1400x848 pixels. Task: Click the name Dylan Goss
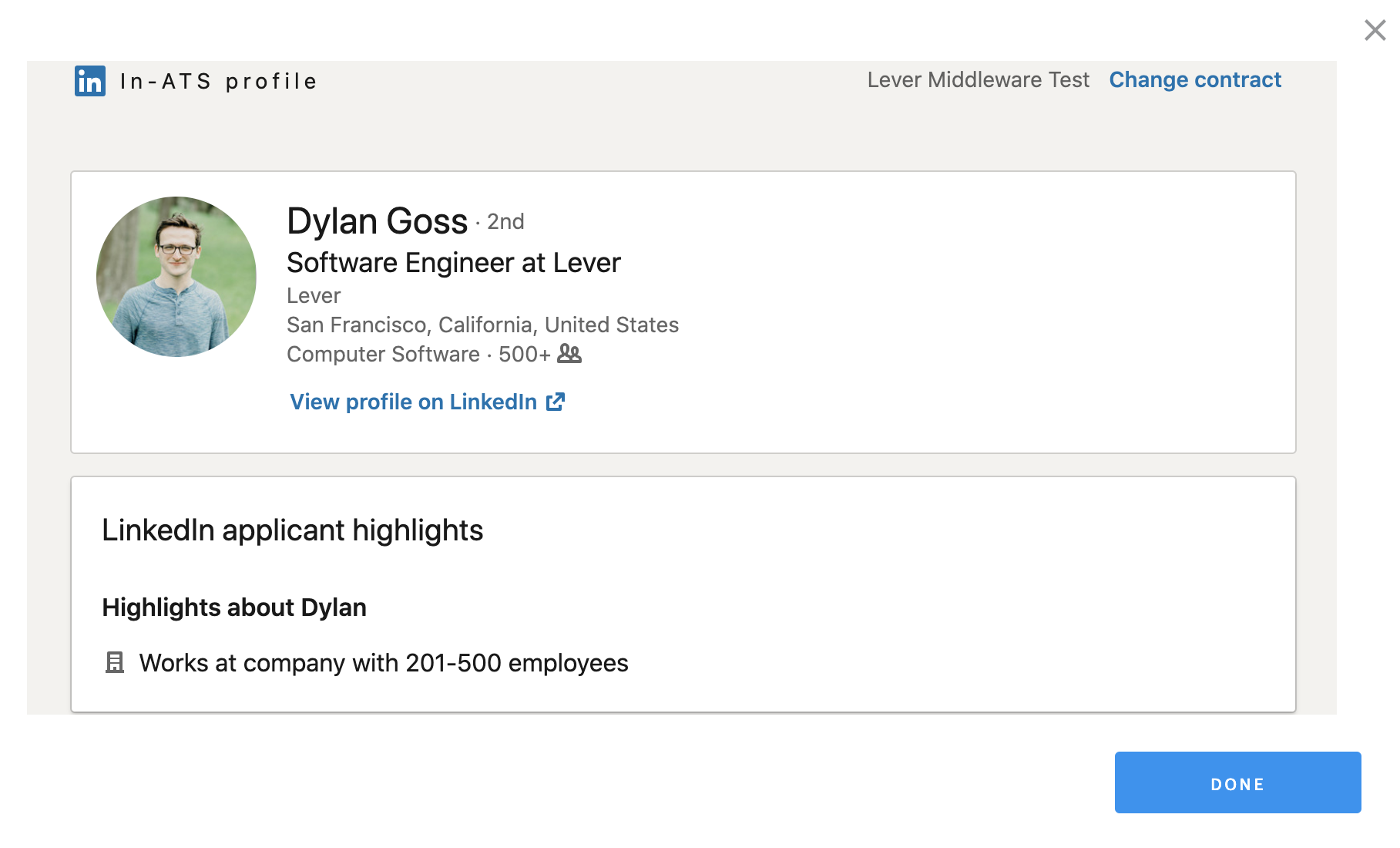tap(378, 221)
